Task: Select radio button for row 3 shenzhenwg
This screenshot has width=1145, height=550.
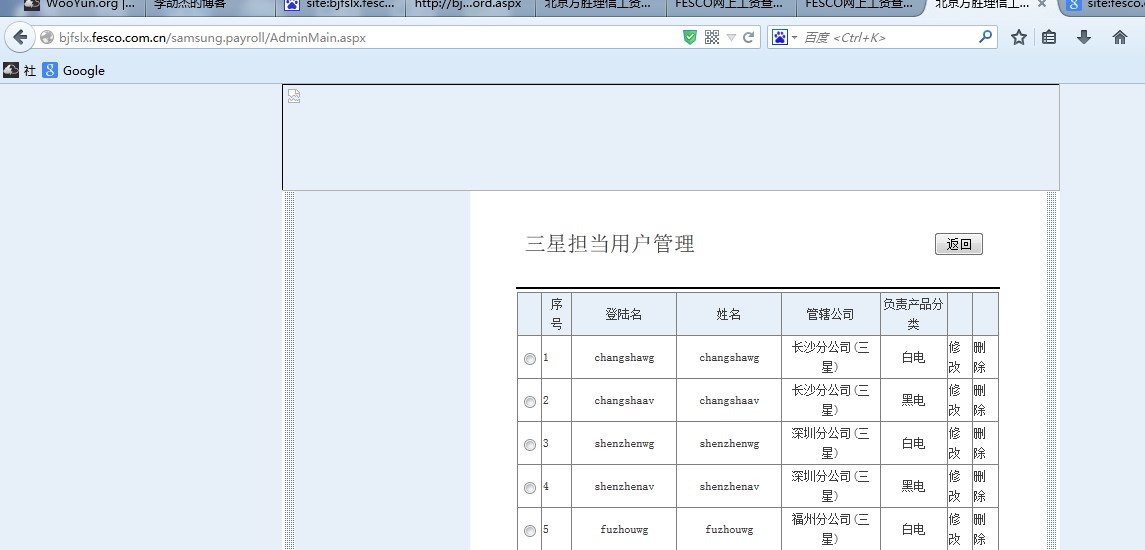Action: pos(530,445)
